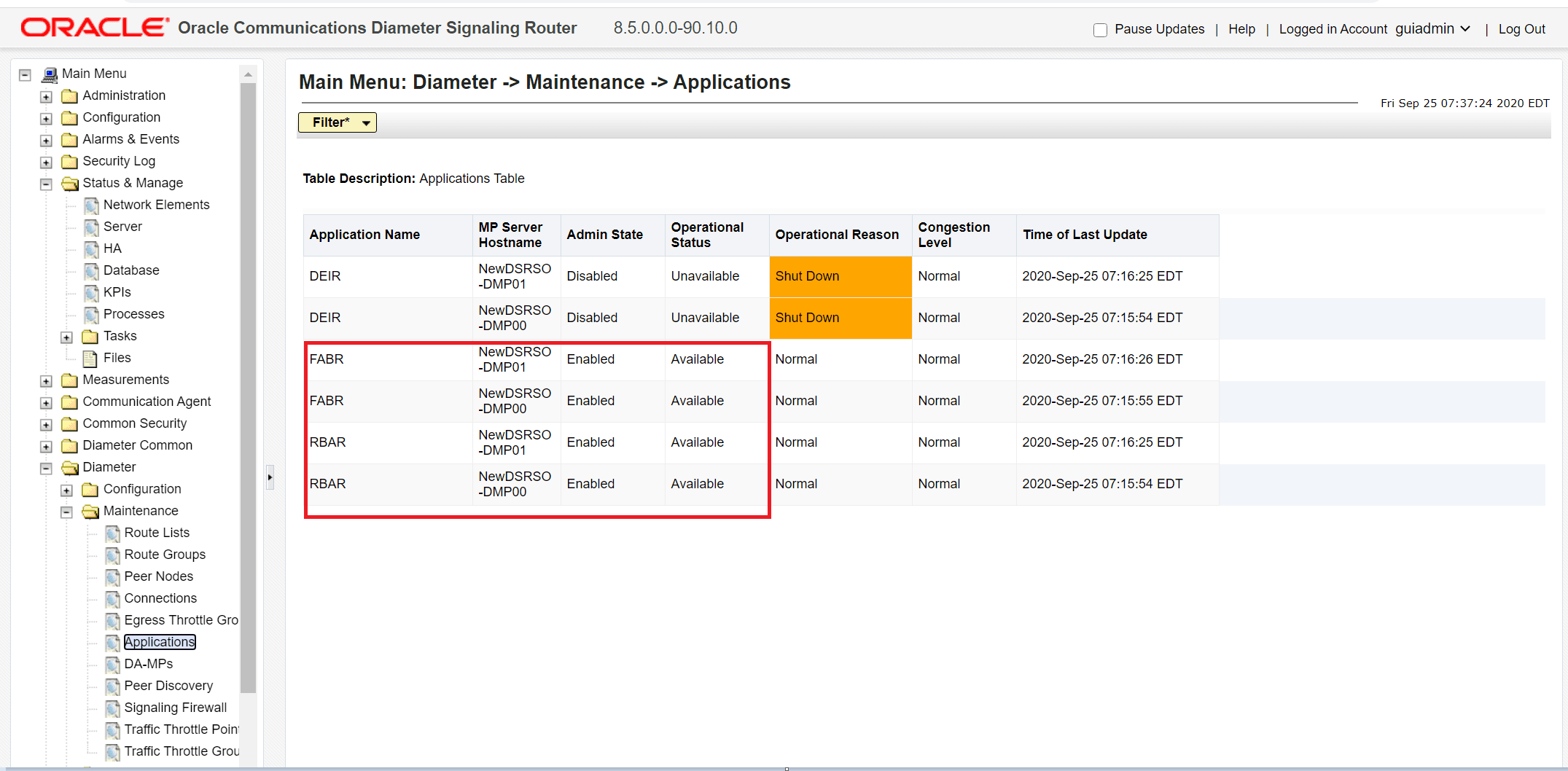Click the Oracle logo
The width and height of the screenshot is (1568, 771).
pos(95,28)
